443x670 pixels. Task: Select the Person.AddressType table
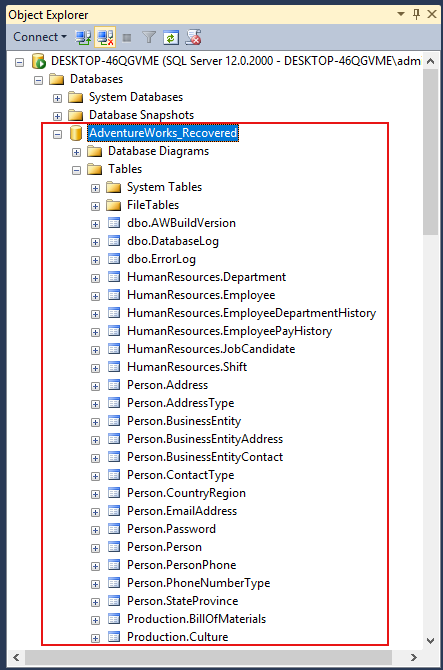pyautogui.click(x=181, y=403)
